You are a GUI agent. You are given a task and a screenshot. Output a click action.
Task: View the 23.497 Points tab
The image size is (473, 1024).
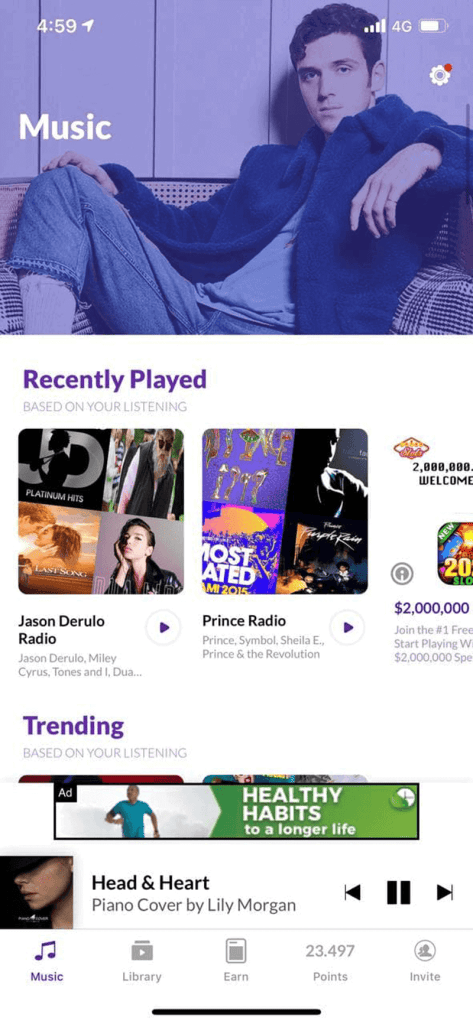click(330, 961)
